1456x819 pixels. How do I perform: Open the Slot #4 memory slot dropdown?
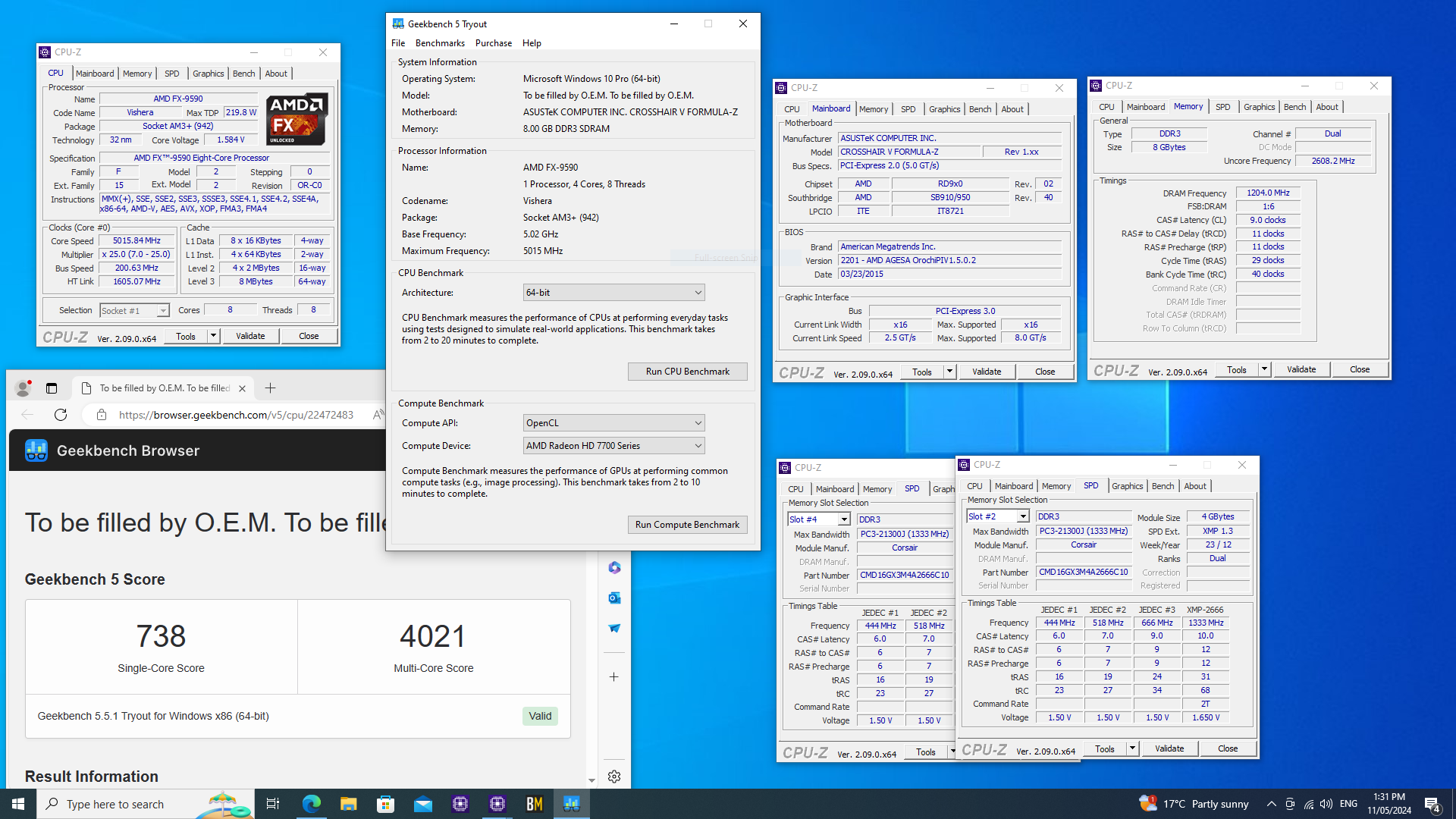pos(844,519)
